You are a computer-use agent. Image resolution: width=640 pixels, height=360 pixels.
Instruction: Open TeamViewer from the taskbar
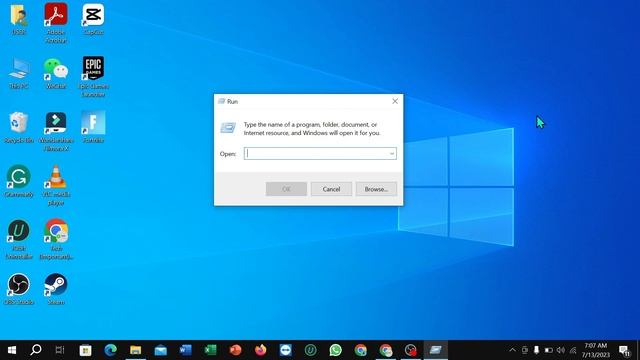point(286,350)
